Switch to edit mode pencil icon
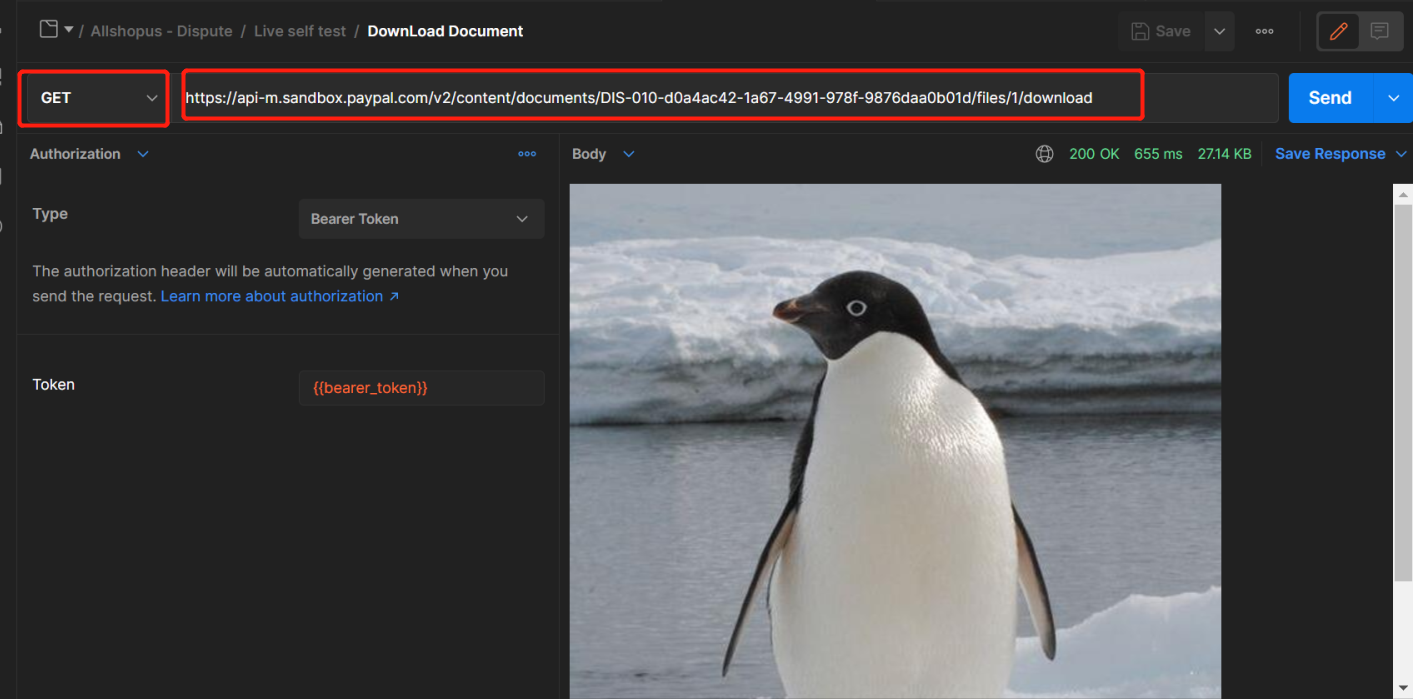This screenshot has width=1413, height=699. tap(1339, 31)
